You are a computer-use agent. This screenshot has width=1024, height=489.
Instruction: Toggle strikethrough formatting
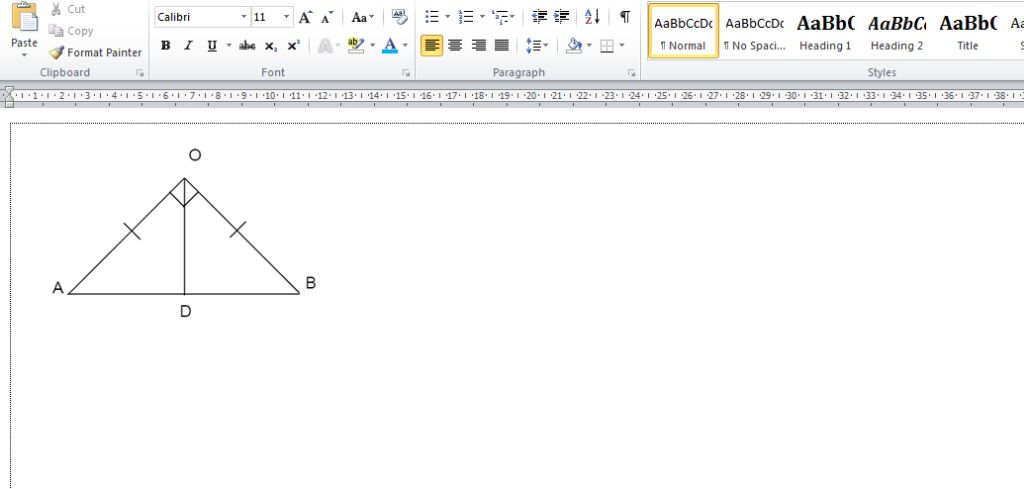point(247,45)
